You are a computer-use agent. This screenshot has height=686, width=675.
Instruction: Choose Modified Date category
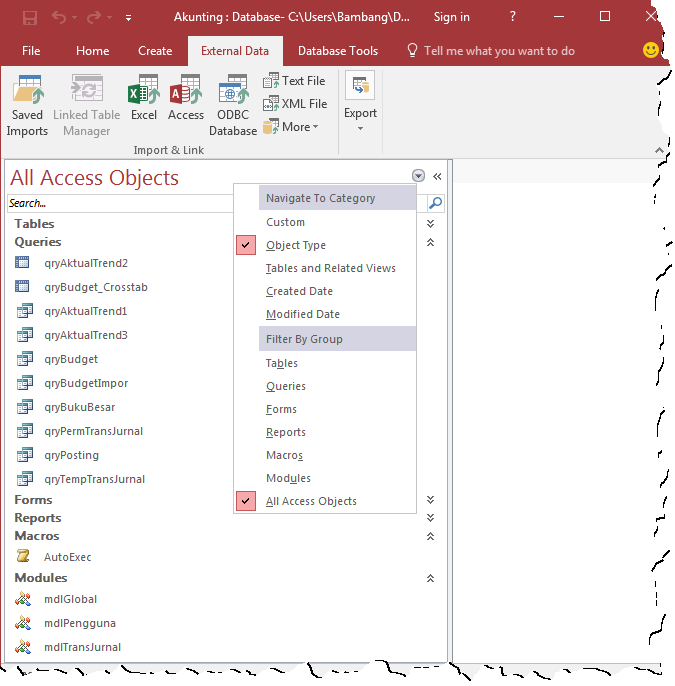point(325,314)
